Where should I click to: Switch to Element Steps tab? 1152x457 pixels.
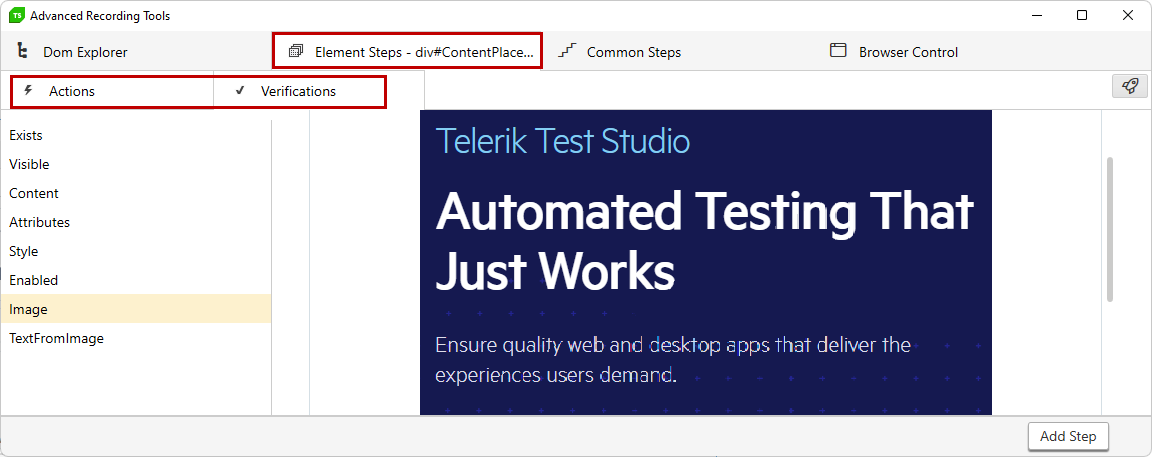[408, 51]
